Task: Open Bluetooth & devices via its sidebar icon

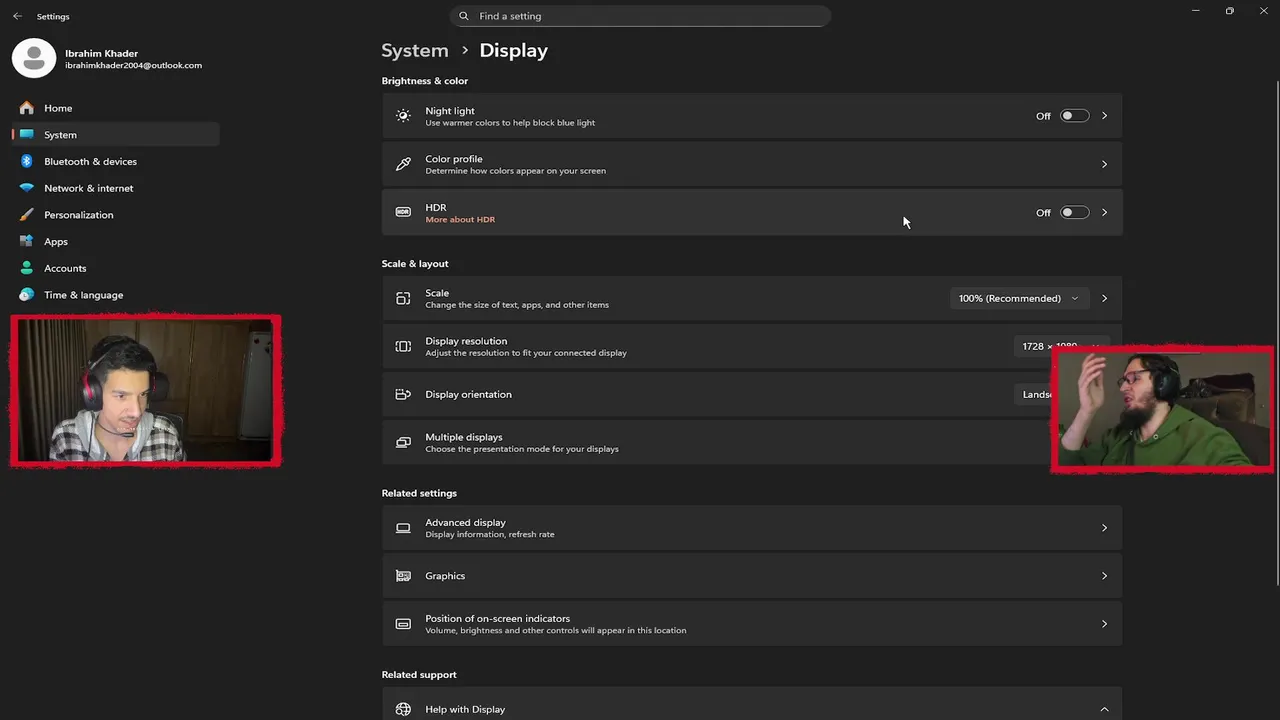Action: (x=26, y=161)
